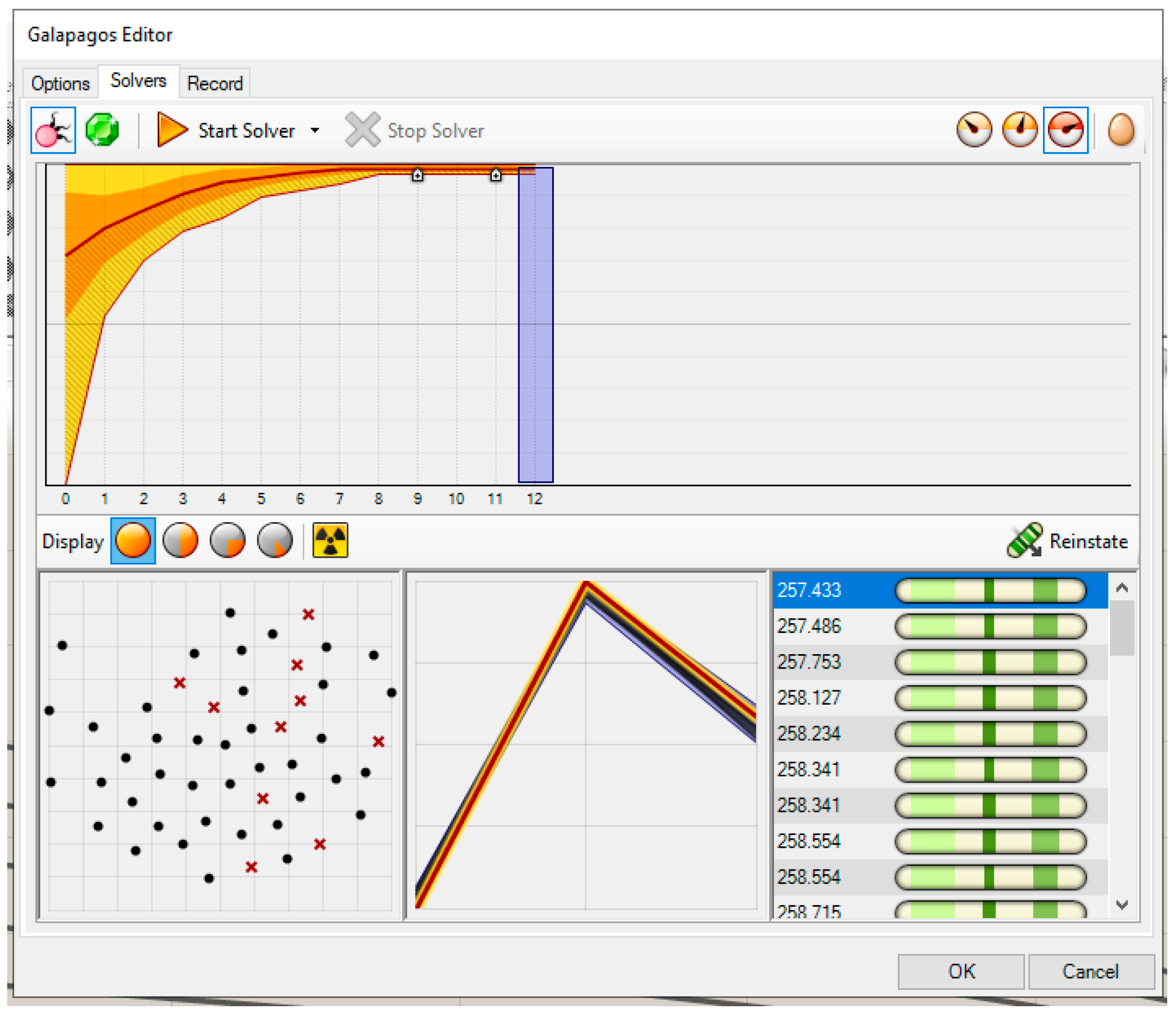This screenshot has width=1176, height=1016.
Task: Click the radioactive symbol display icon
Action: [330, 540]
